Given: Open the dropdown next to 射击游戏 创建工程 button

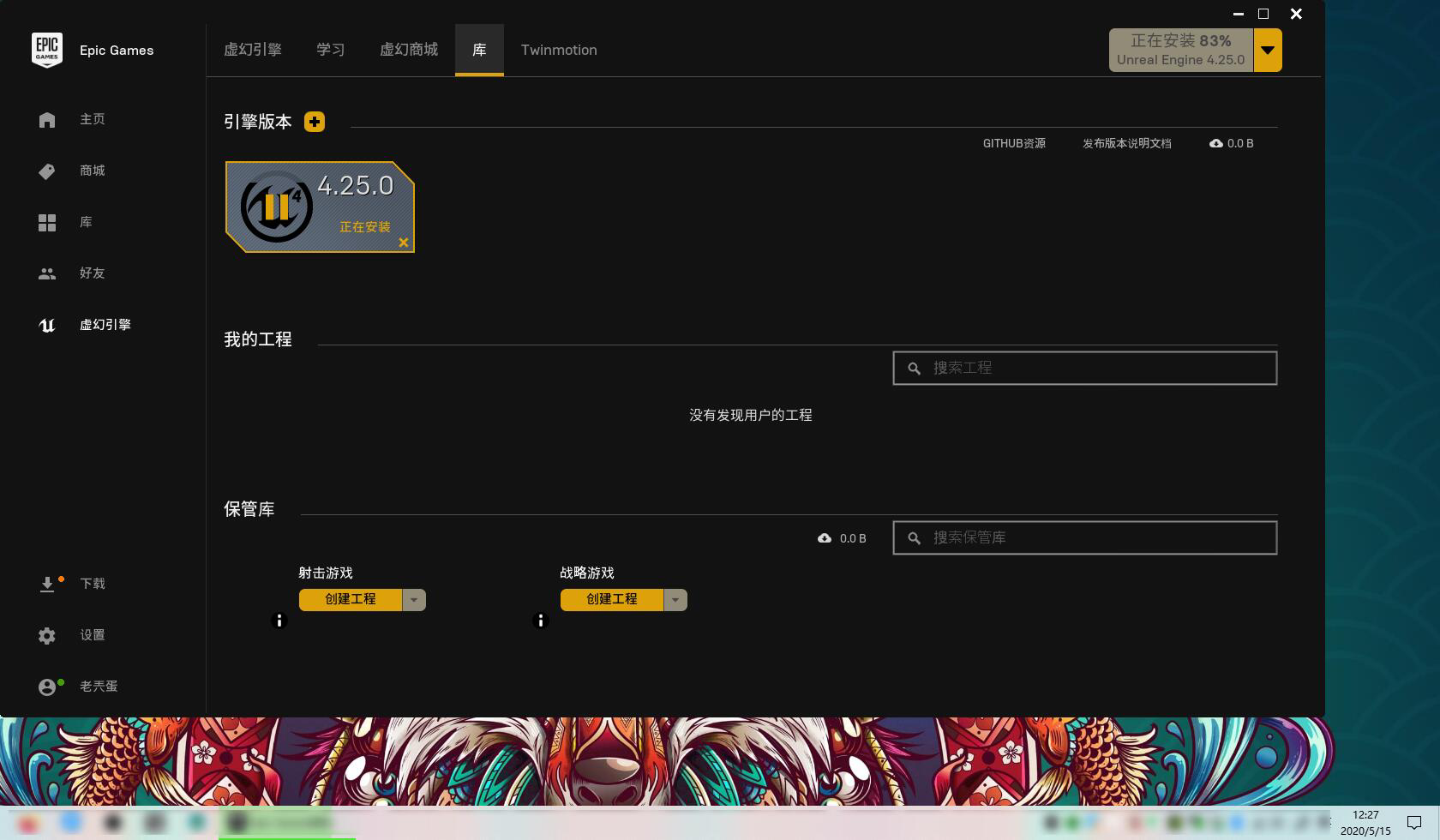Looking at the screenshot, I should click(x=415, y=599).
